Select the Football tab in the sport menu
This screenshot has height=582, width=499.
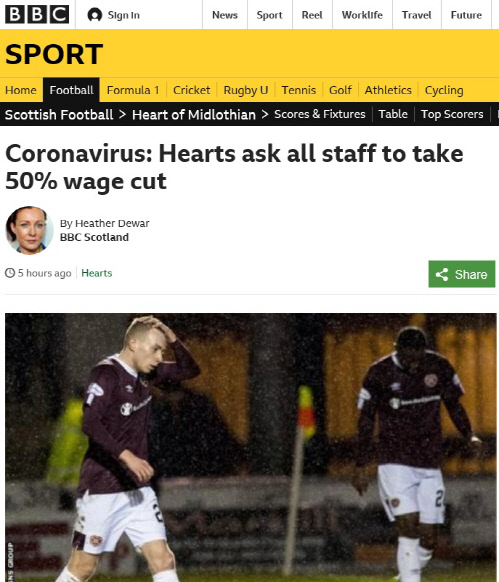pos(71,90)
